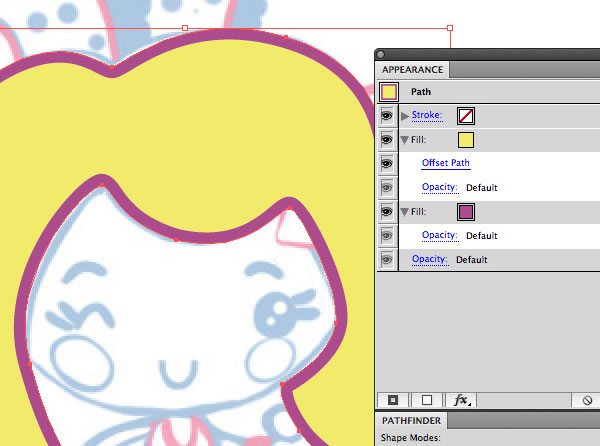Click the Stroke none color swatch
This screenshot has width=600, height=446.
click(466, 116)
